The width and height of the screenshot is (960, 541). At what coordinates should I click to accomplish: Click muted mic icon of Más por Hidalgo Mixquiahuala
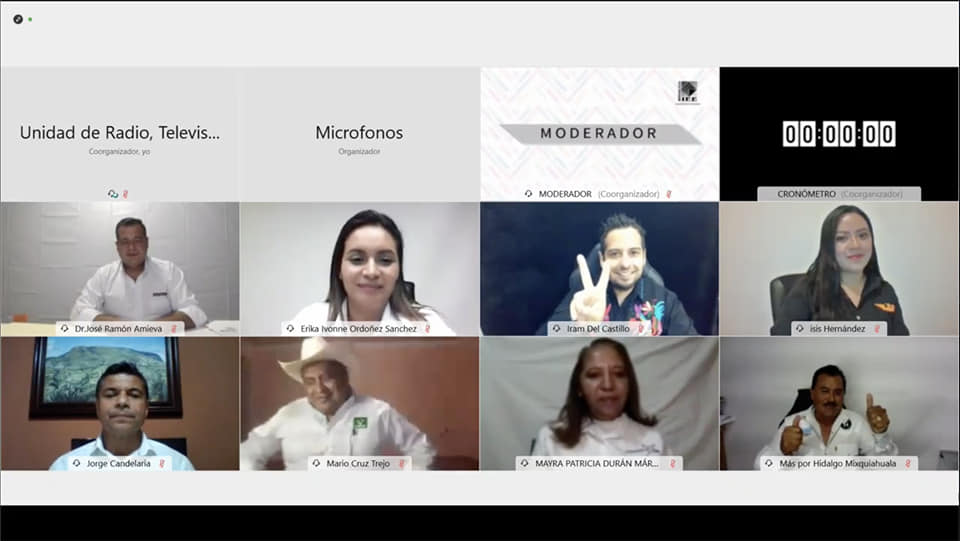point(908,463)
